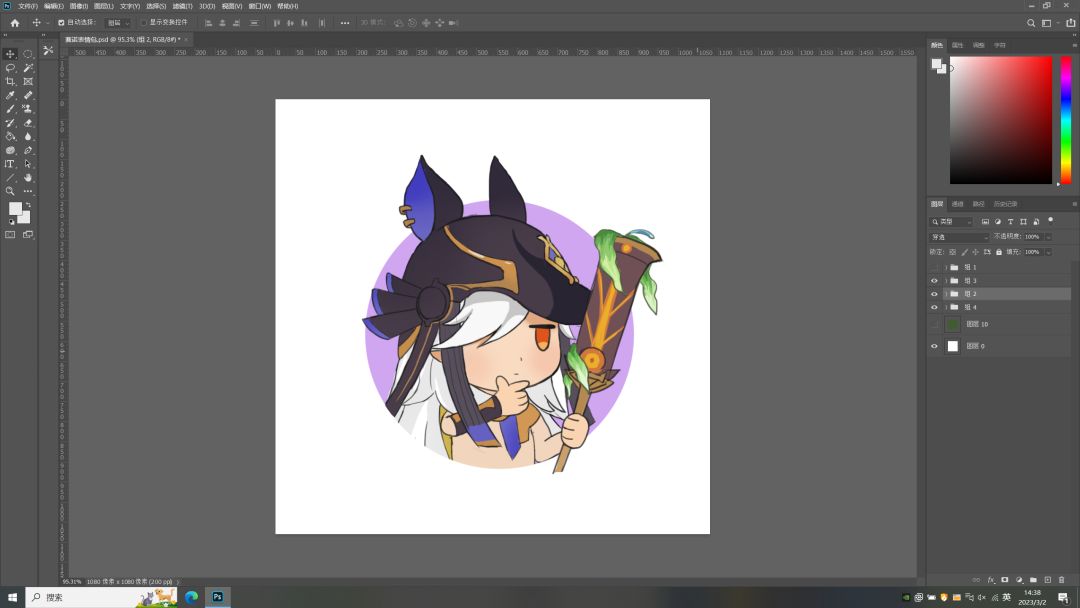
Task: Open the auto-select 图层 dropdown
Action: (x=118, y=23)
